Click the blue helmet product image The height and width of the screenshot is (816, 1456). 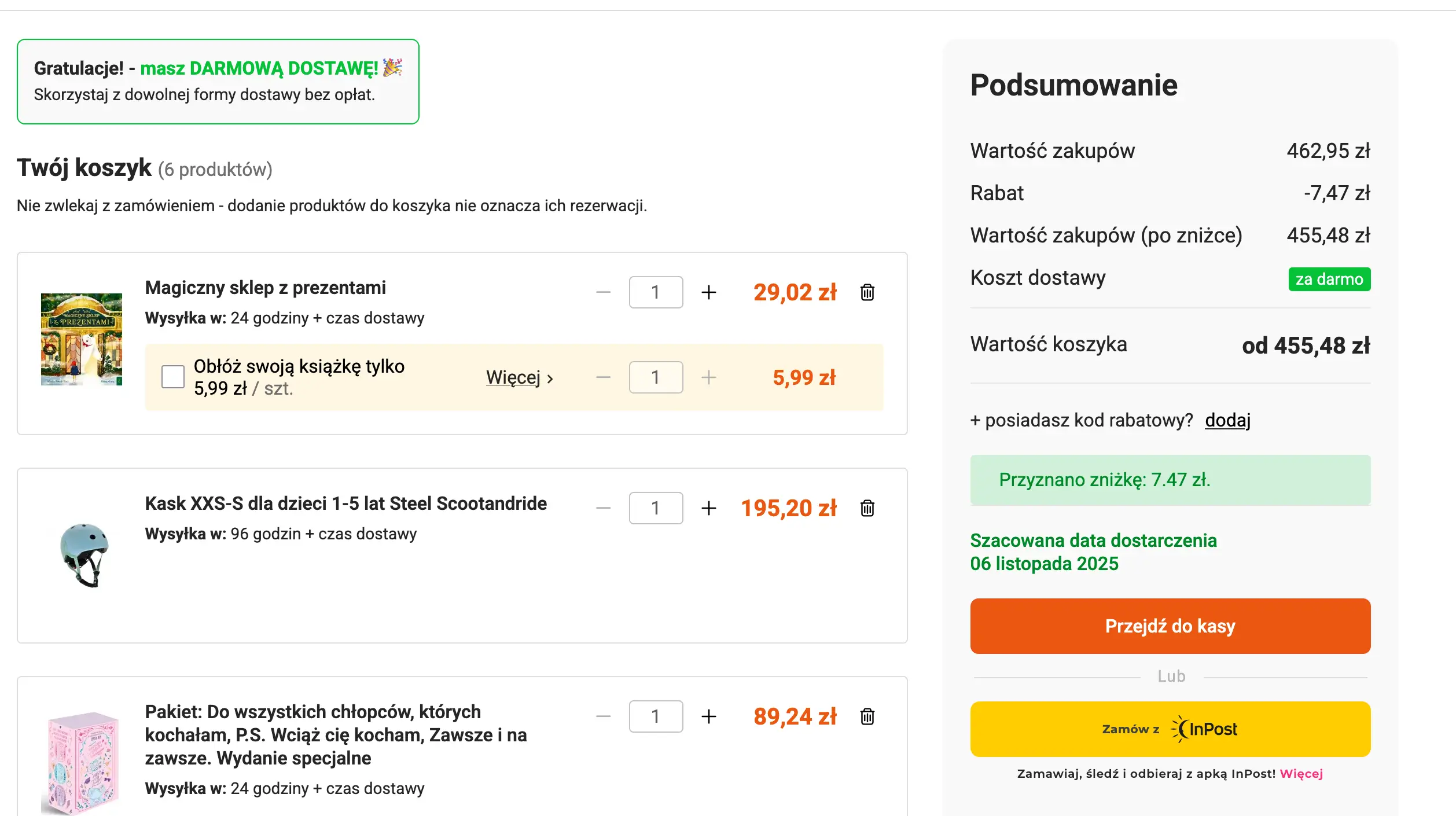coord(82,554)
